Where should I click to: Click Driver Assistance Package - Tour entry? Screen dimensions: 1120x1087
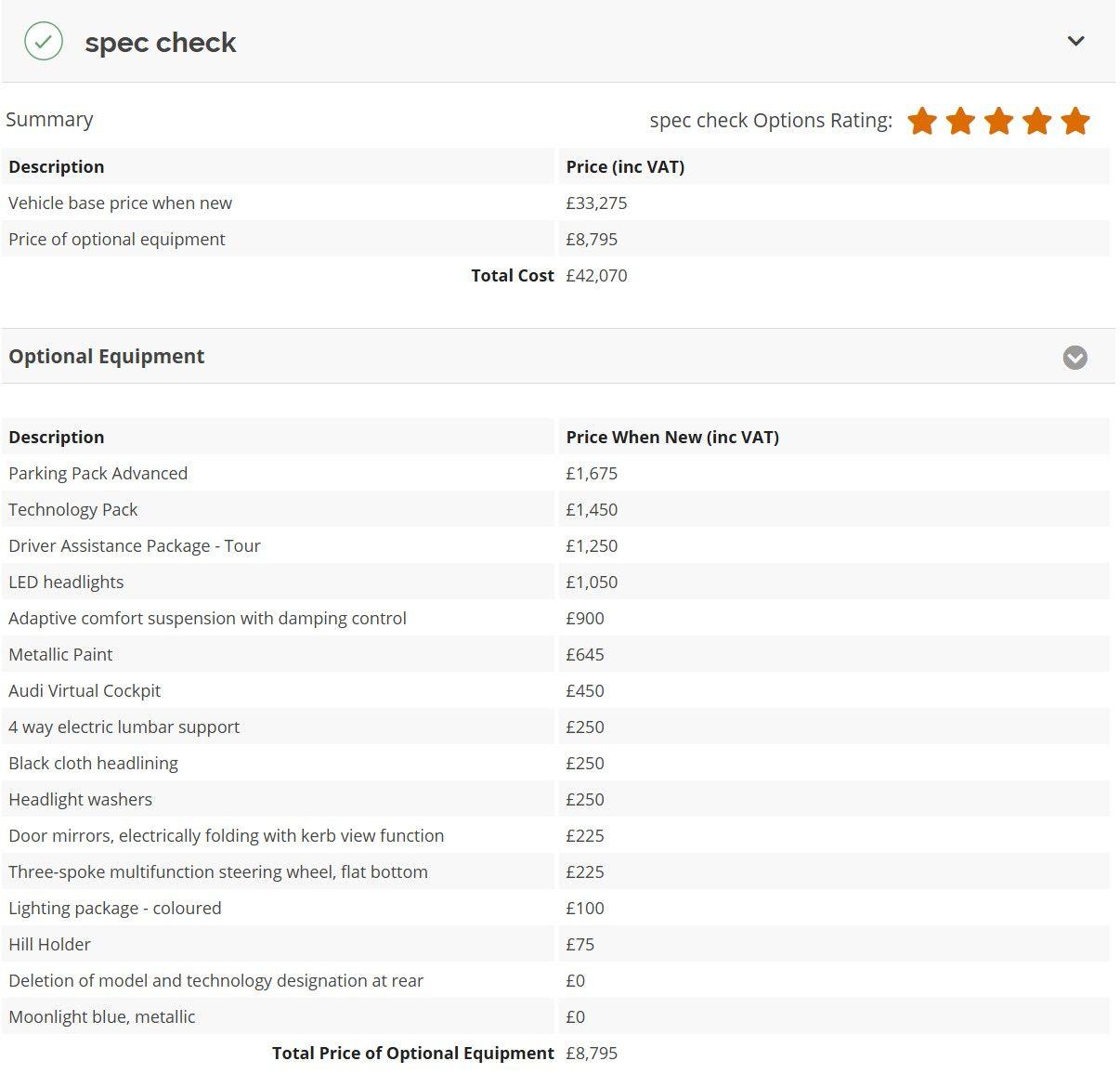coord(135,545)
